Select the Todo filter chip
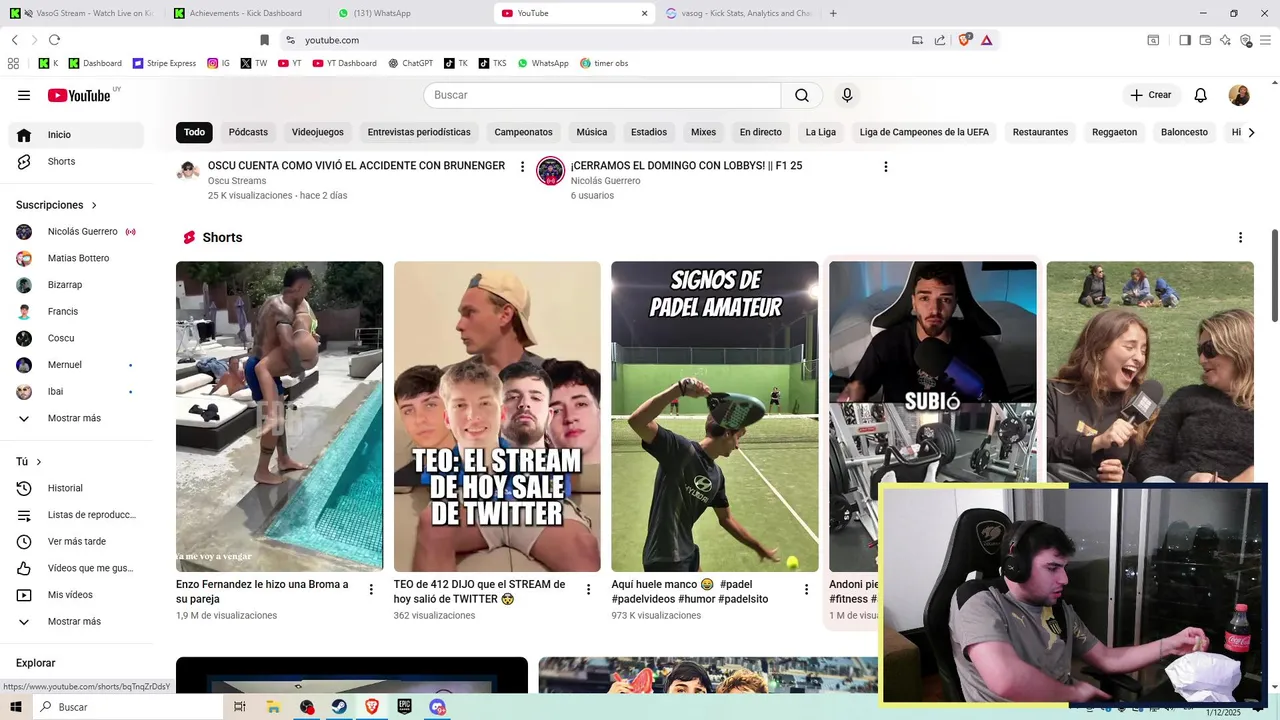Viewport: 1280px width, 720px height. coord(194,132)
